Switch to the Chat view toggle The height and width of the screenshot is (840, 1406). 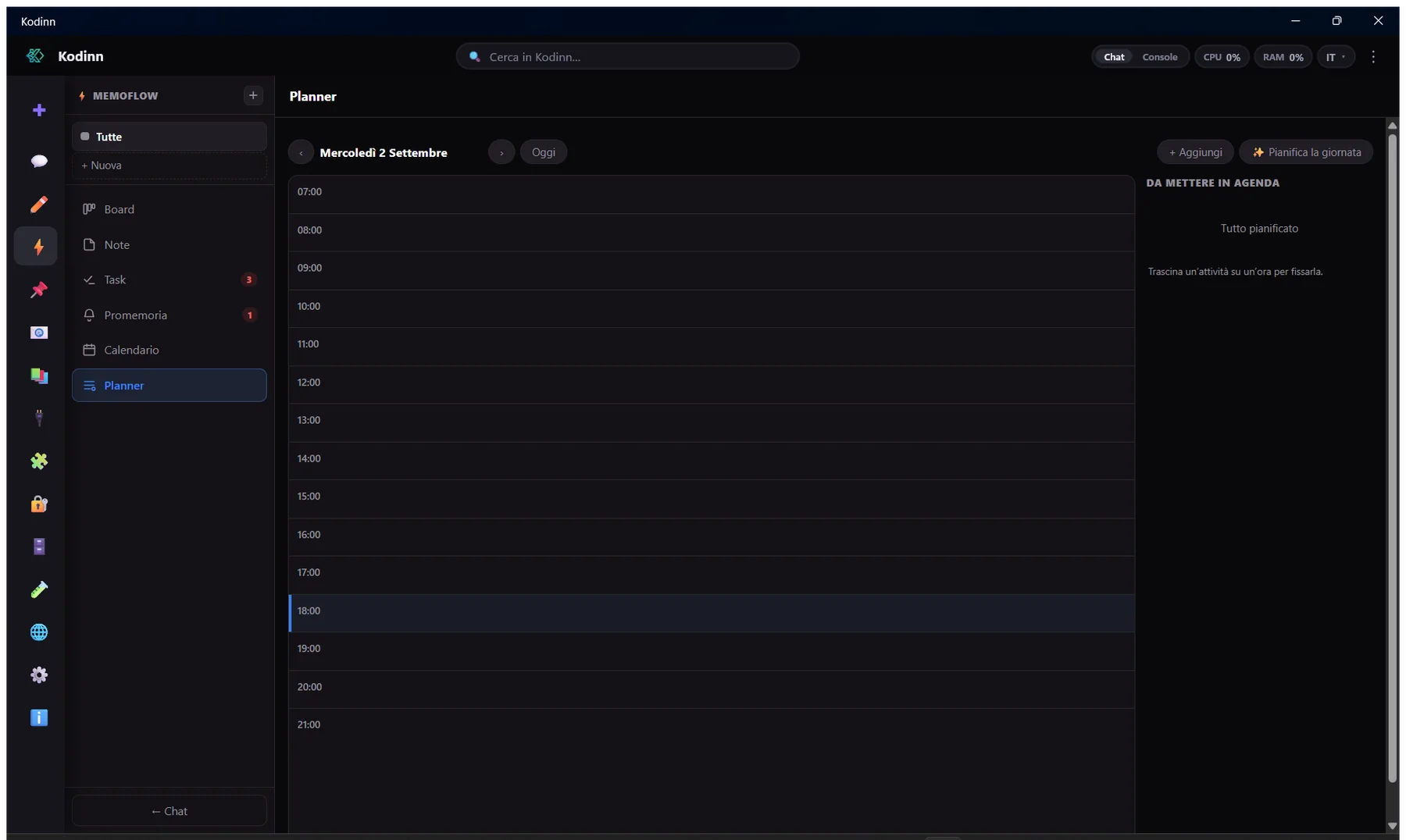coord(1114,57)
